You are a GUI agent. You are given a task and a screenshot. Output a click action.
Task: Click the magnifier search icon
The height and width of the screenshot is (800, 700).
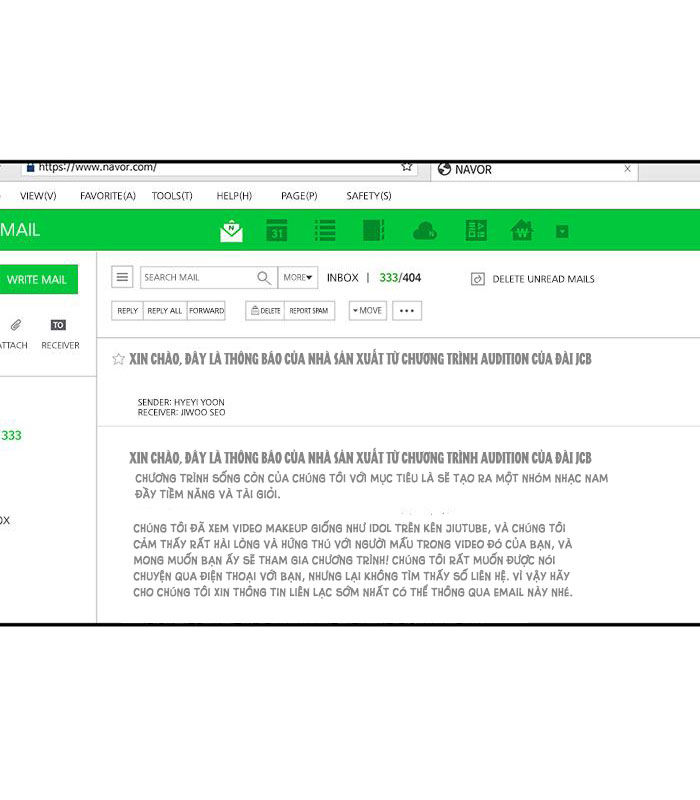coord(264,278)
